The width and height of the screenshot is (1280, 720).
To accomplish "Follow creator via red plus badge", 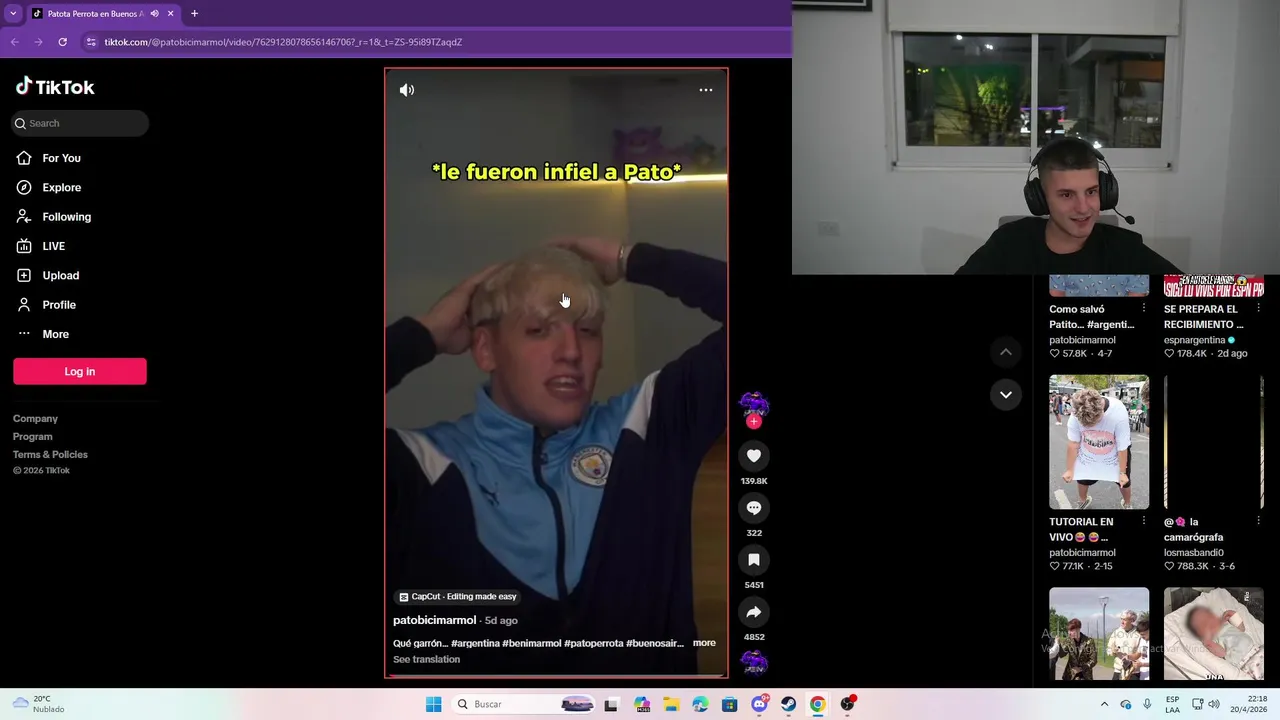I will (x=754, y=422).
